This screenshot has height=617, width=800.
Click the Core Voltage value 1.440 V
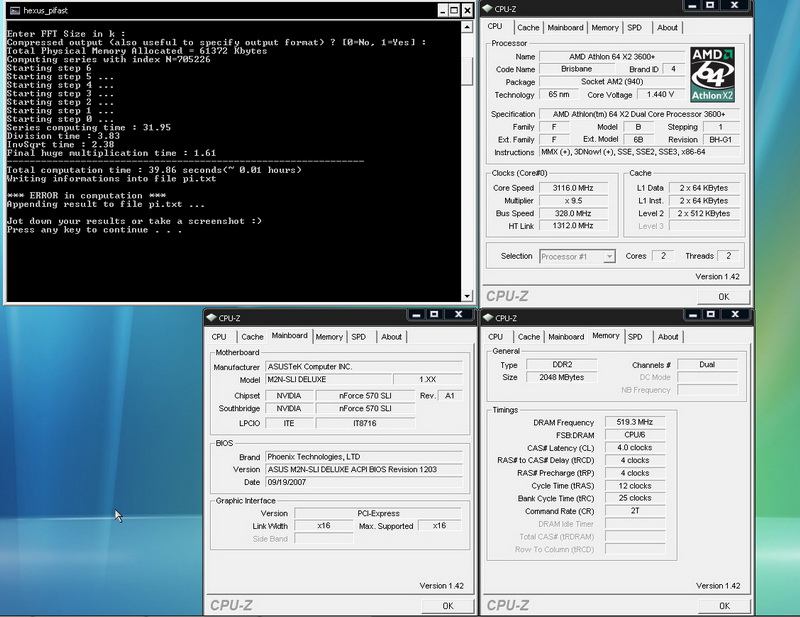[x=661, y=94]
